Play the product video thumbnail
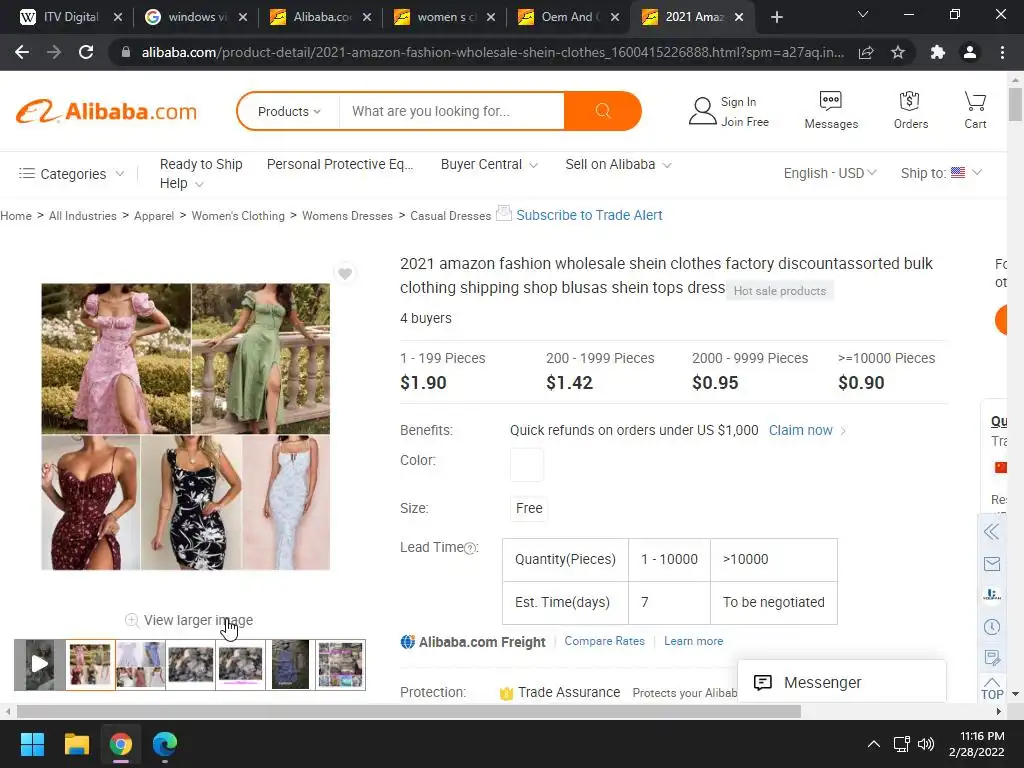Screen dimensions: 1024x768 (39, 664)
